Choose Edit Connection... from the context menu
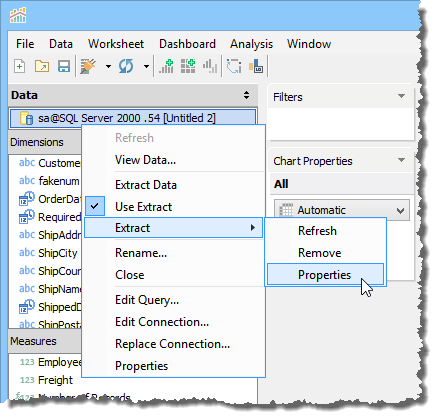Image resolution: width=438 pixels, height=419 pixels. 162,322
